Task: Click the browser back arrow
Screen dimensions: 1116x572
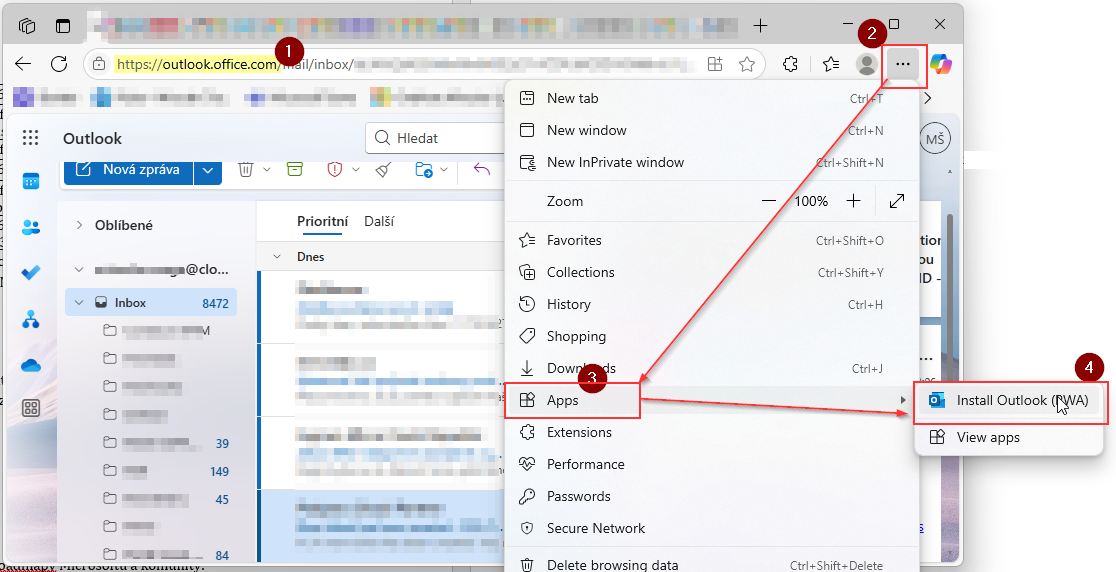Action: (23, 64)
